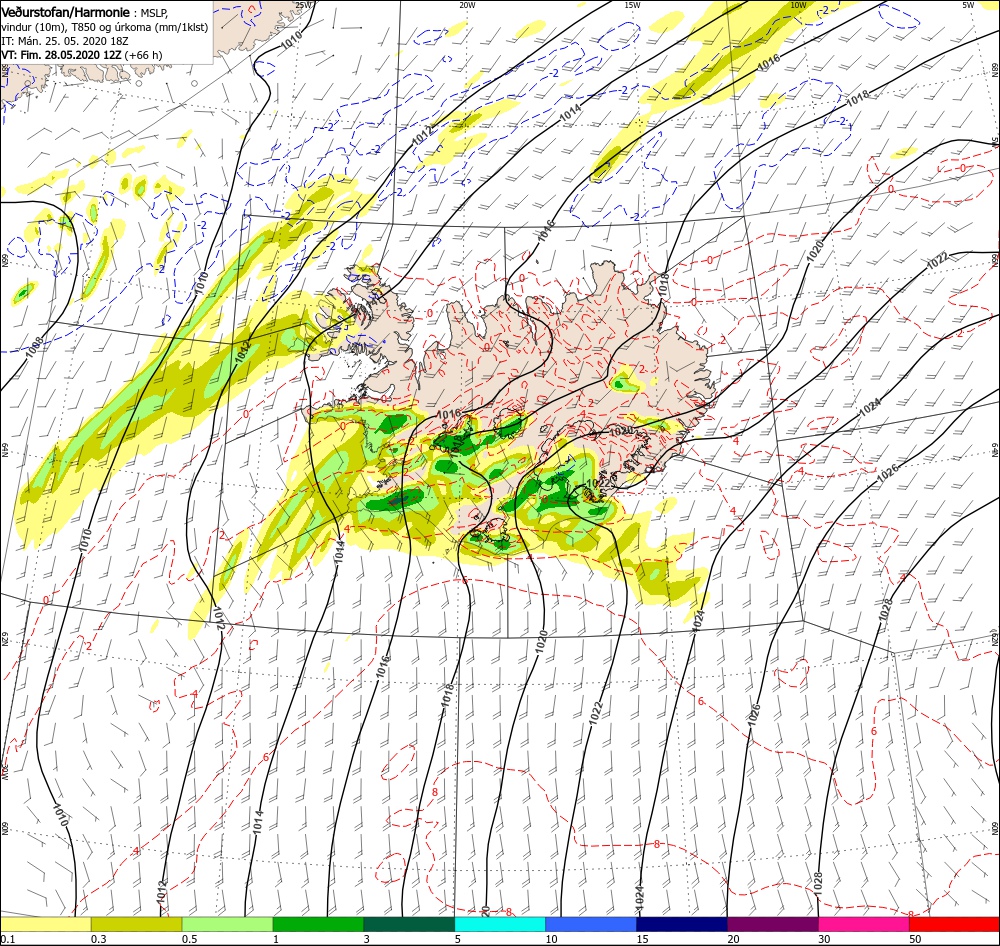Screen dimensions: 1000x946
Task: Pick the cyan 5–10 mm legend swatch
Action: click(x=500, y=925)
